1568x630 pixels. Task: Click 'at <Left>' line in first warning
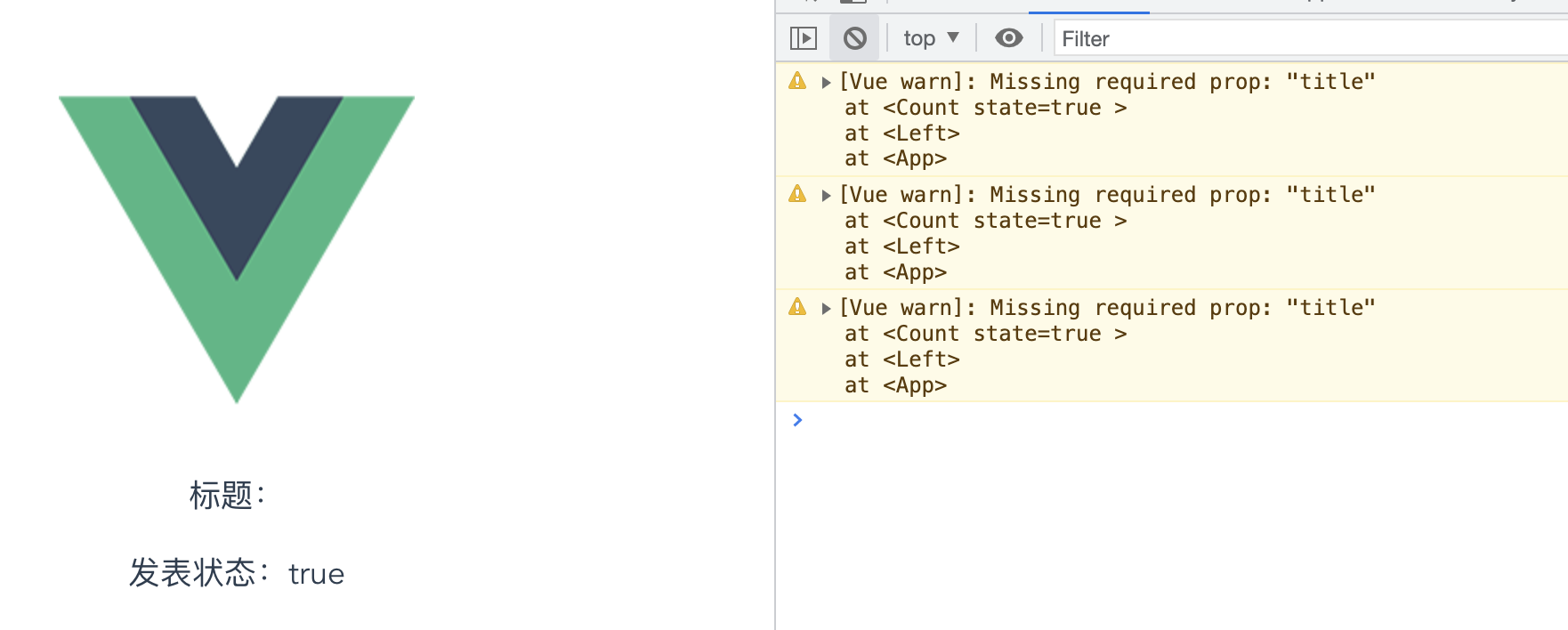(902, 133)
